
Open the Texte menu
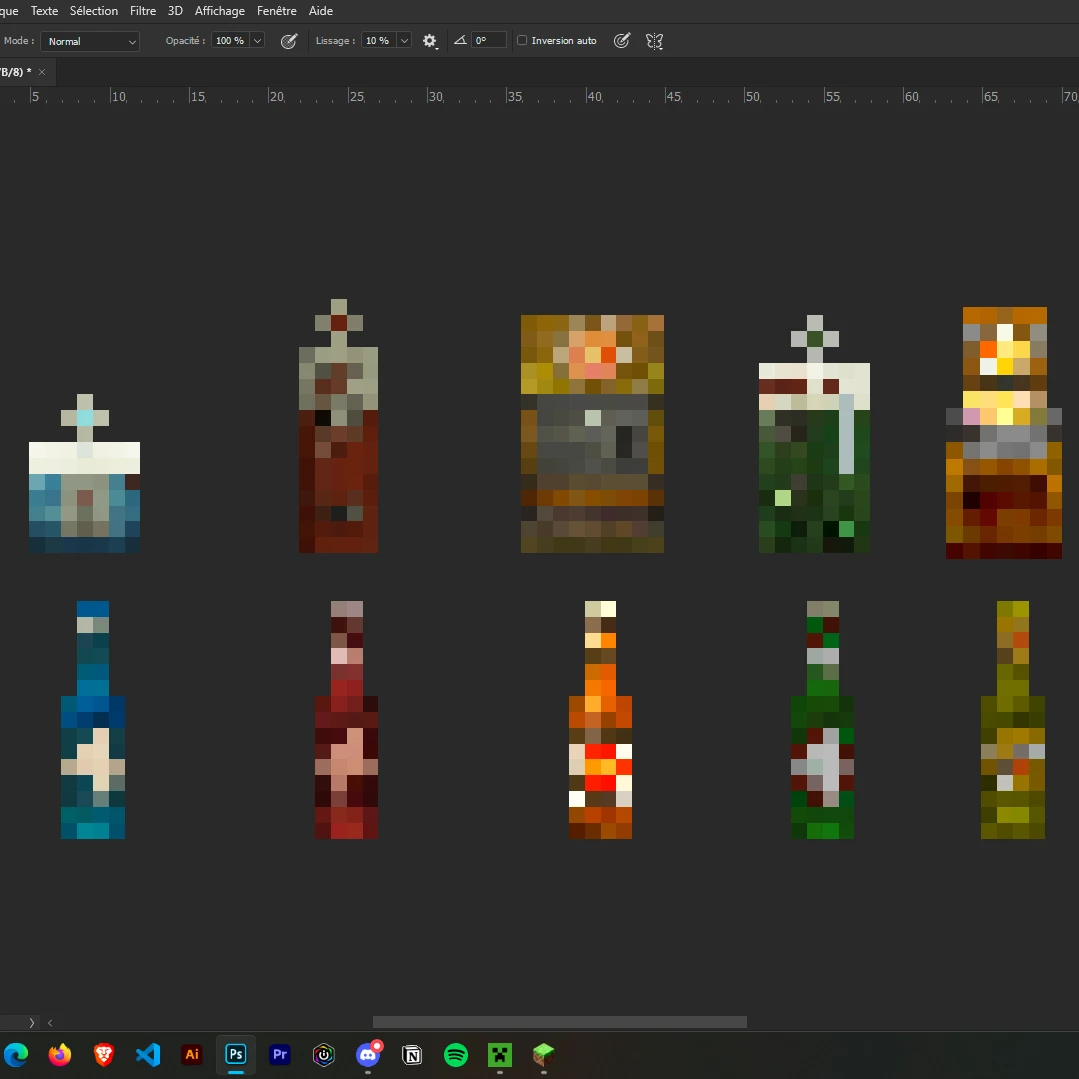click(x=44, y=11)
